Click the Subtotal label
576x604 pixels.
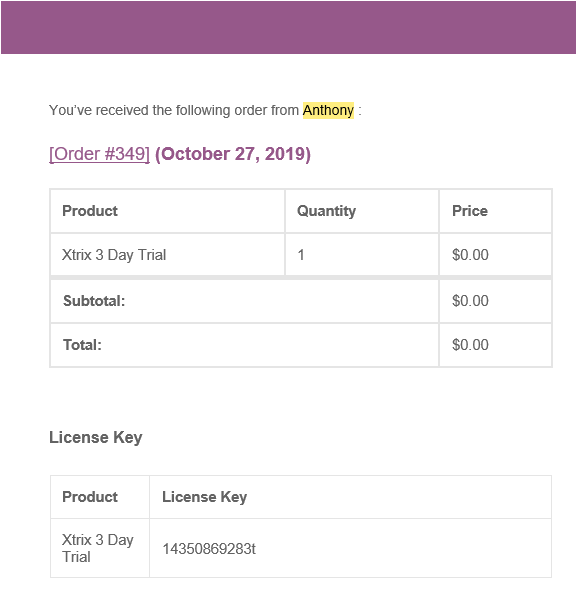point(94,301)
